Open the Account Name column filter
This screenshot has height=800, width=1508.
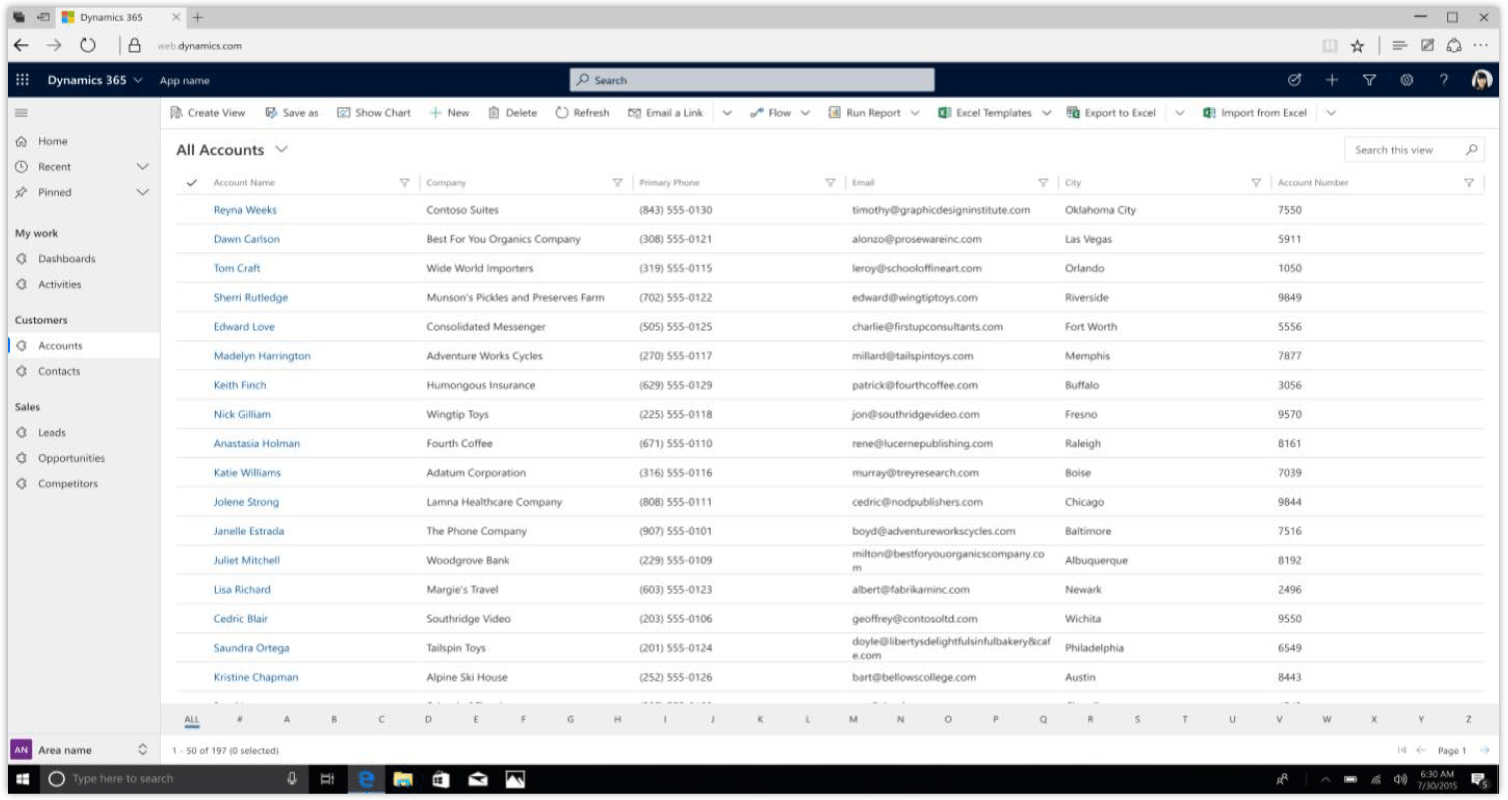pyautogui.click(x=404, y=183)
